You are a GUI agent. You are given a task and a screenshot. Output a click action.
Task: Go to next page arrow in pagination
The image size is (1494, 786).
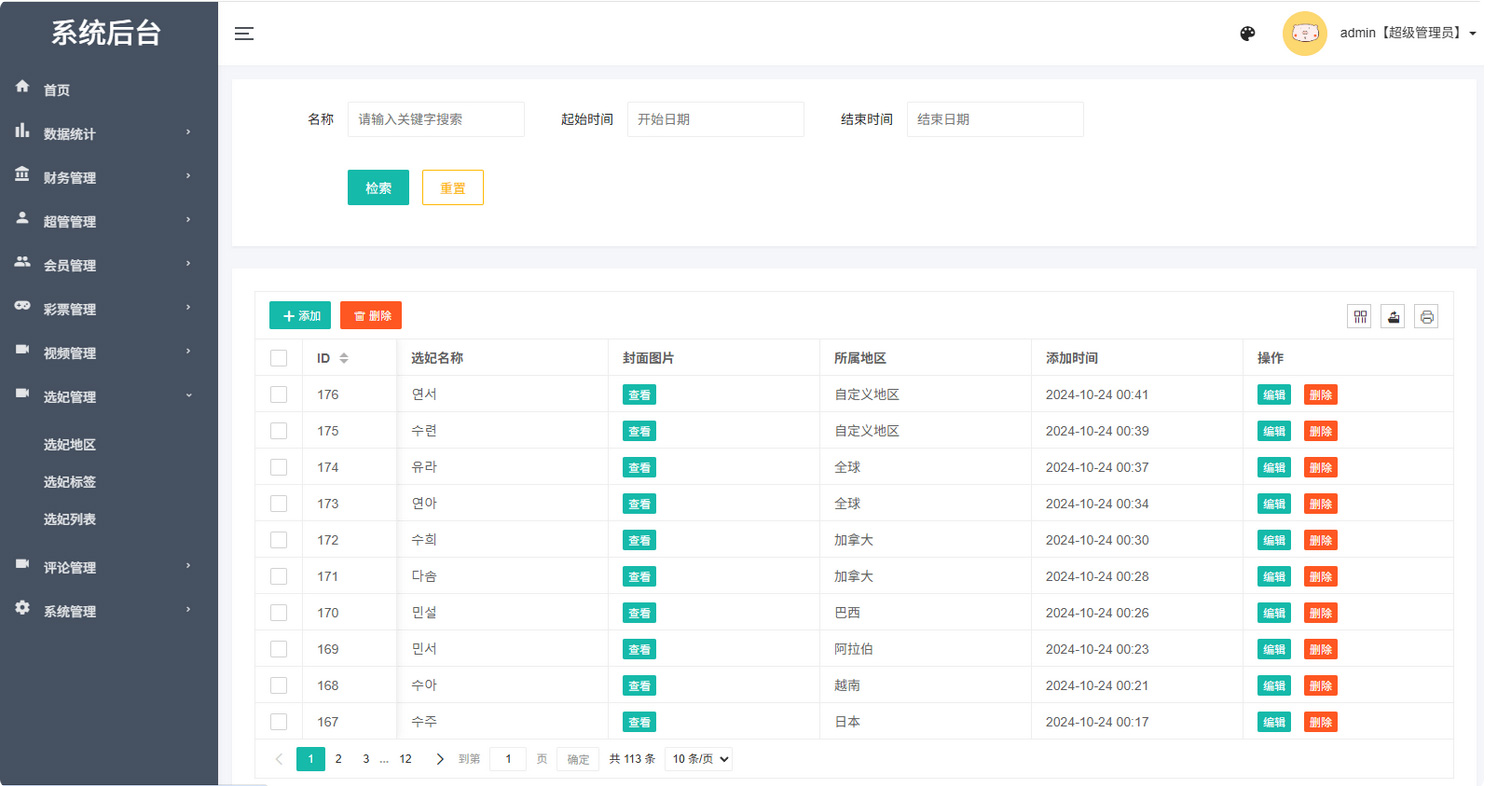[440, 759]
